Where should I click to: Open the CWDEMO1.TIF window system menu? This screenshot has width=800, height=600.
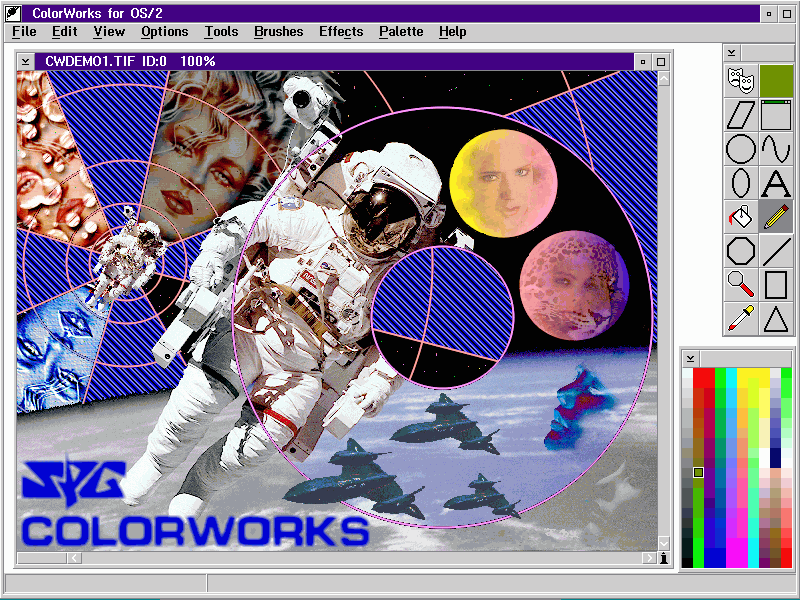(24, 61)
